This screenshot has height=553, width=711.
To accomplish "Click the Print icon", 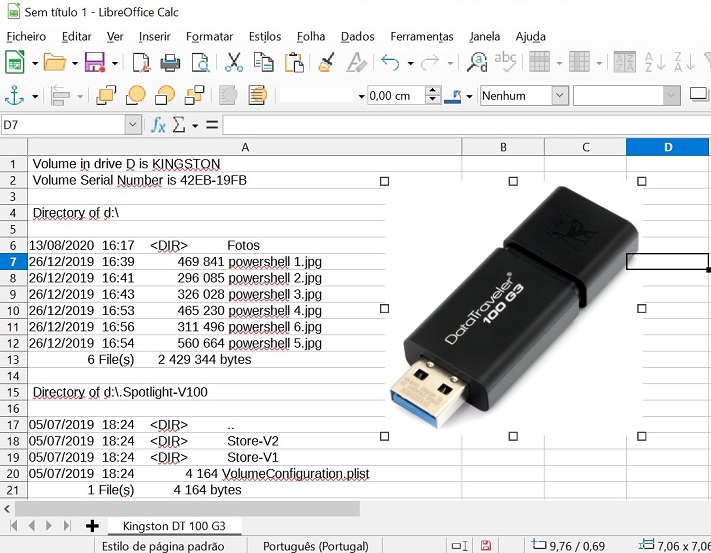I will [x=170, y=63].
